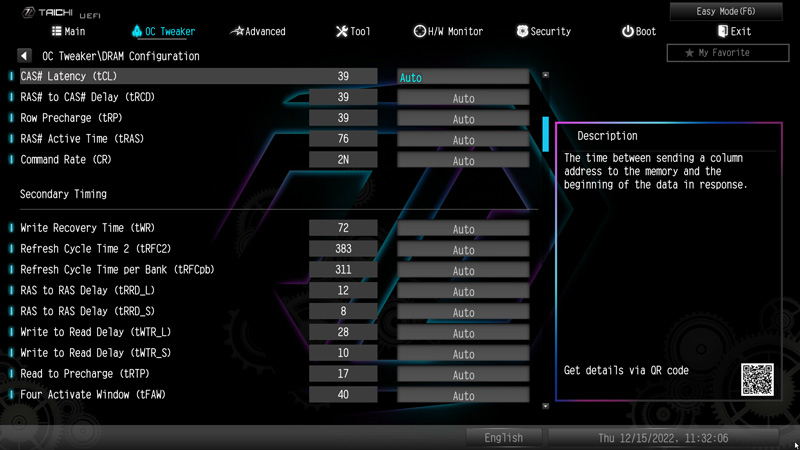Click the scroll down arrow of settings list
800x450 pixels.
click(545, 406)
